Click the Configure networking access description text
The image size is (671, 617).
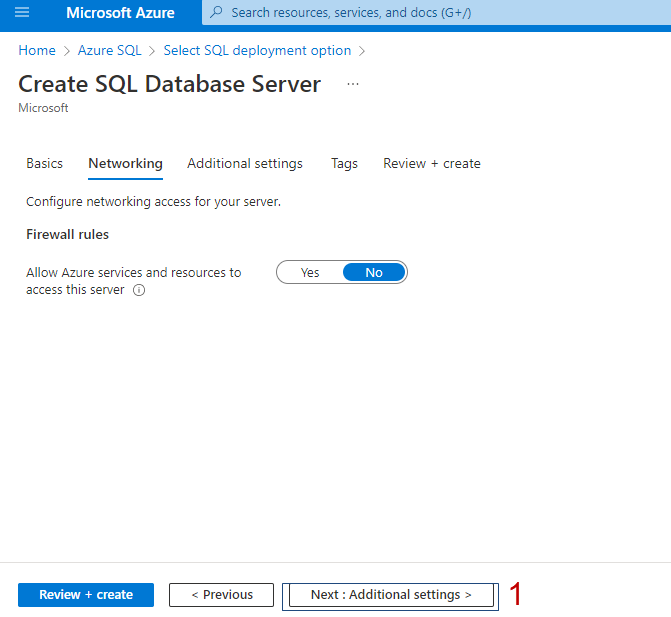[x=153, y=202]
